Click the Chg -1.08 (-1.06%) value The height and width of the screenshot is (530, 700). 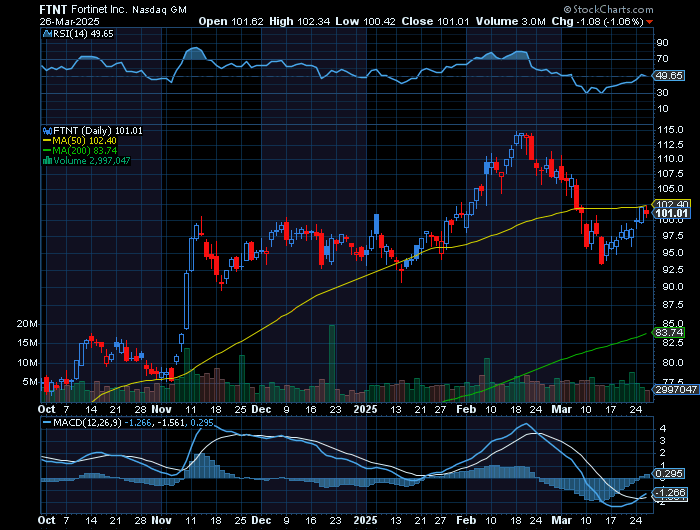597,21
